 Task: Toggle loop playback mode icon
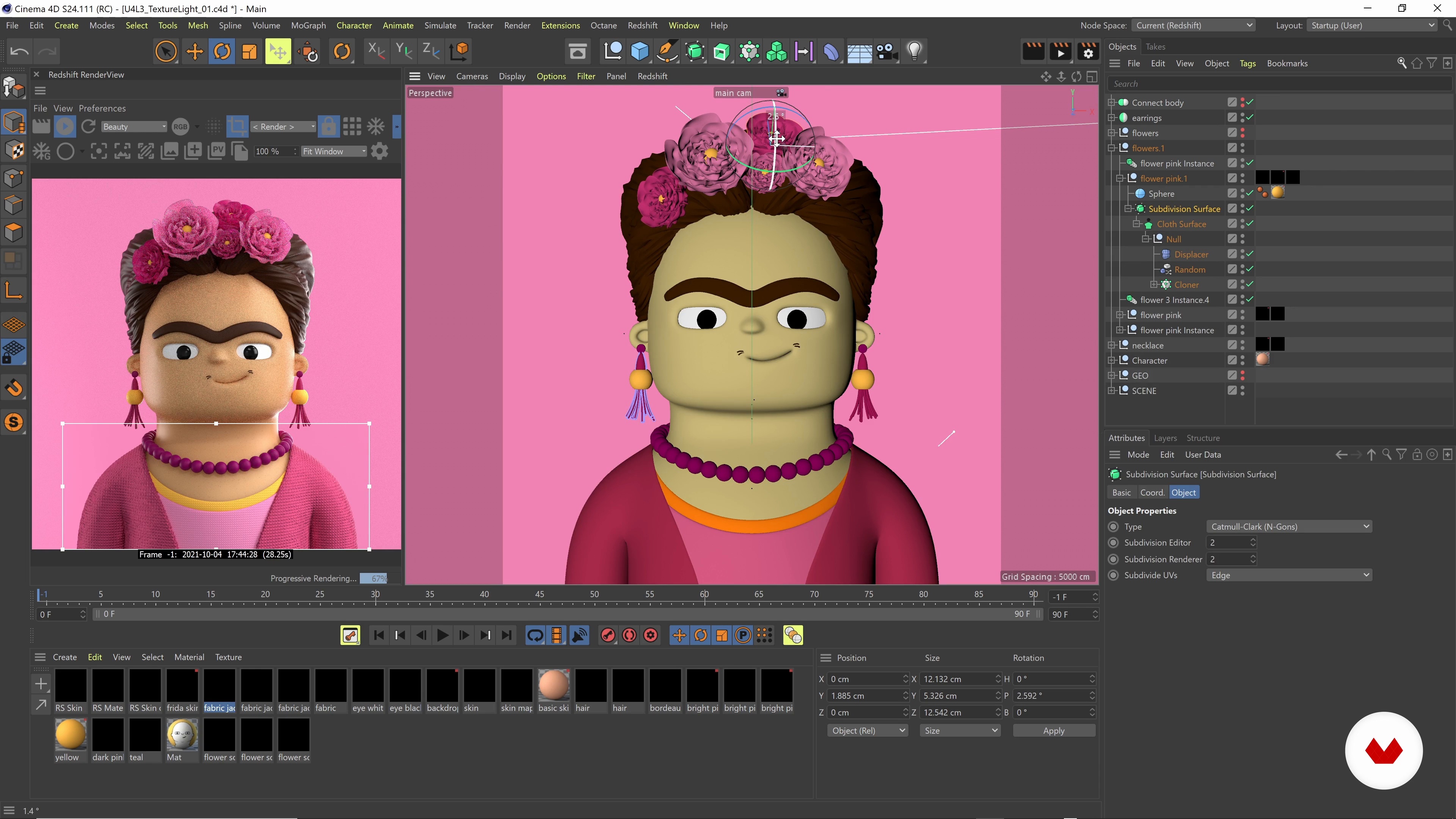pos(535,635)
